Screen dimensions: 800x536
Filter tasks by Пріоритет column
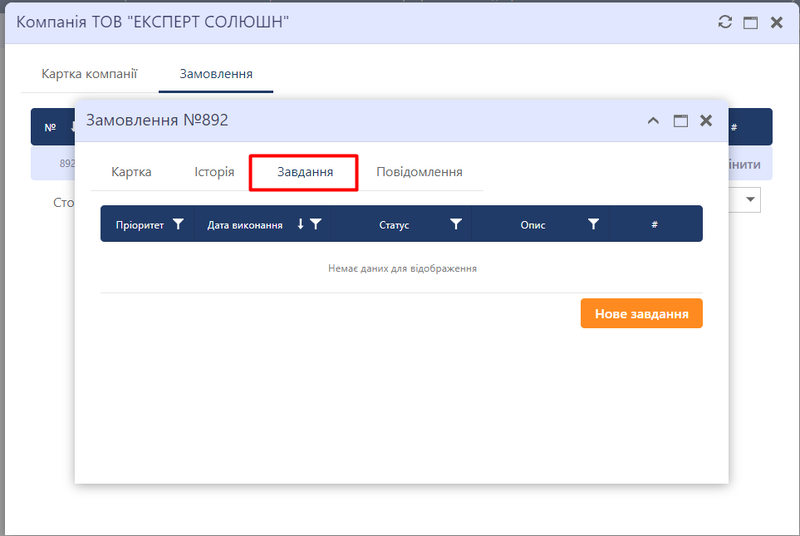point(178,225)
